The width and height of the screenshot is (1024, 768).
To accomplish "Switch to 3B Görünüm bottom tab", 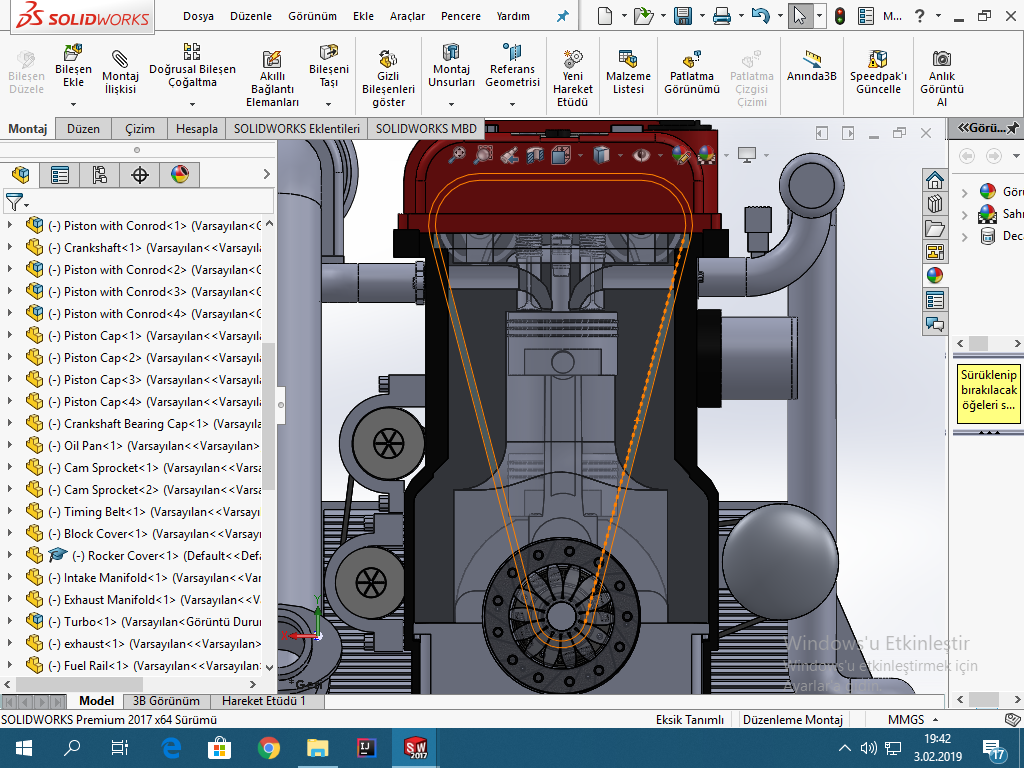I will tap(167, 701).
